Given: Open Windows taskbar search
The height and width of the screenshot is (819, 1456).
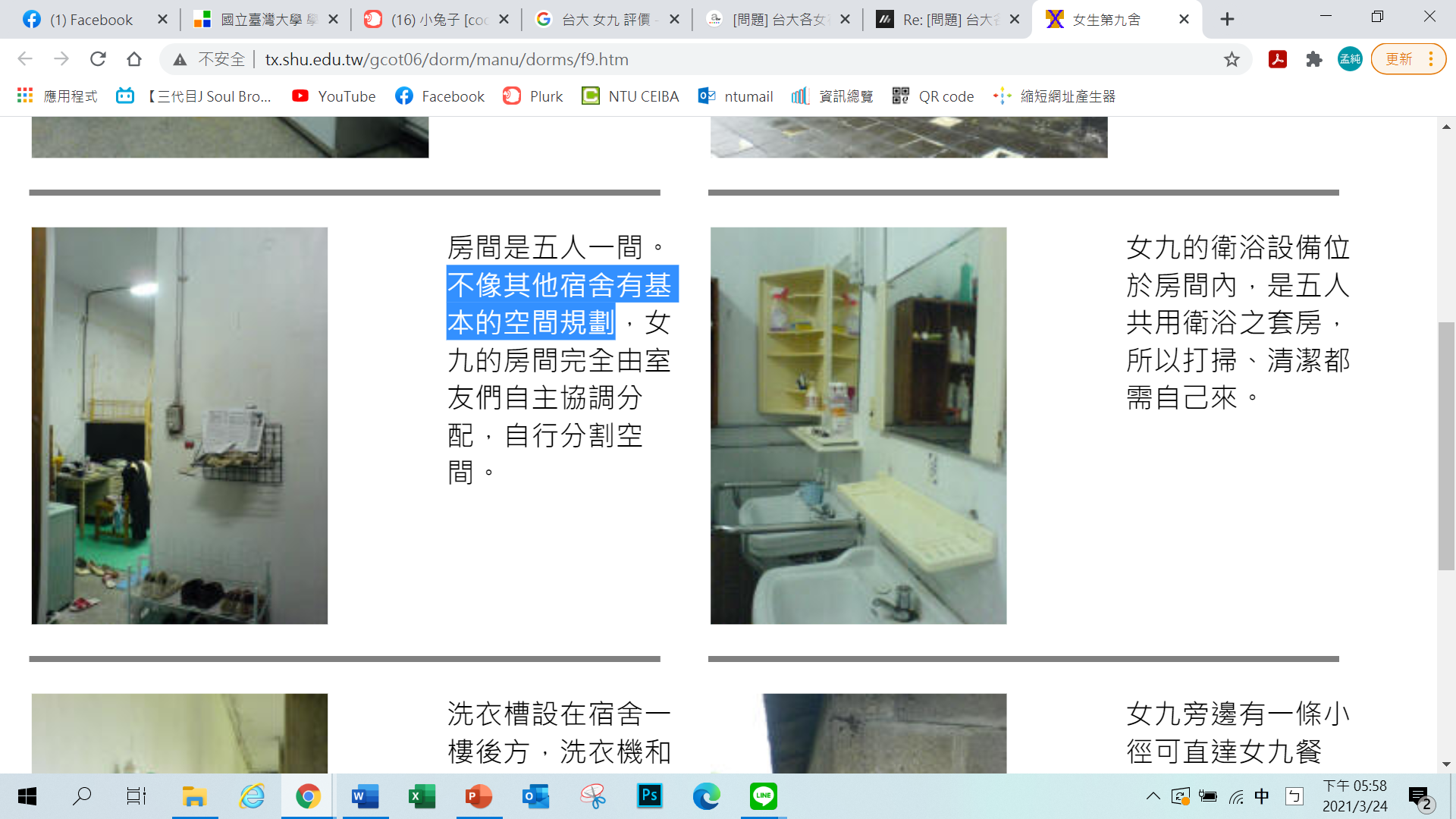Looking at the screenshot, I should tap(81, 796).
